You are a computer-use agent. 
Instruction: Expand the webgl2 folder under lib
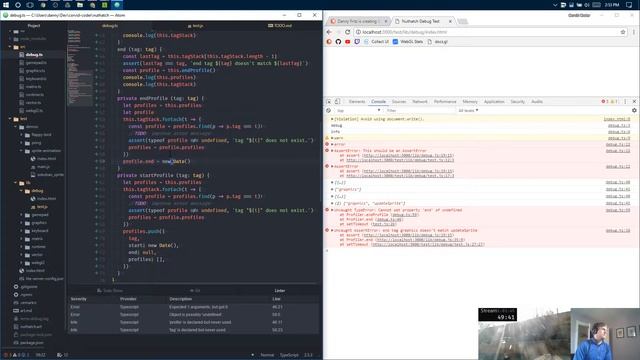(x=21, y=262)
